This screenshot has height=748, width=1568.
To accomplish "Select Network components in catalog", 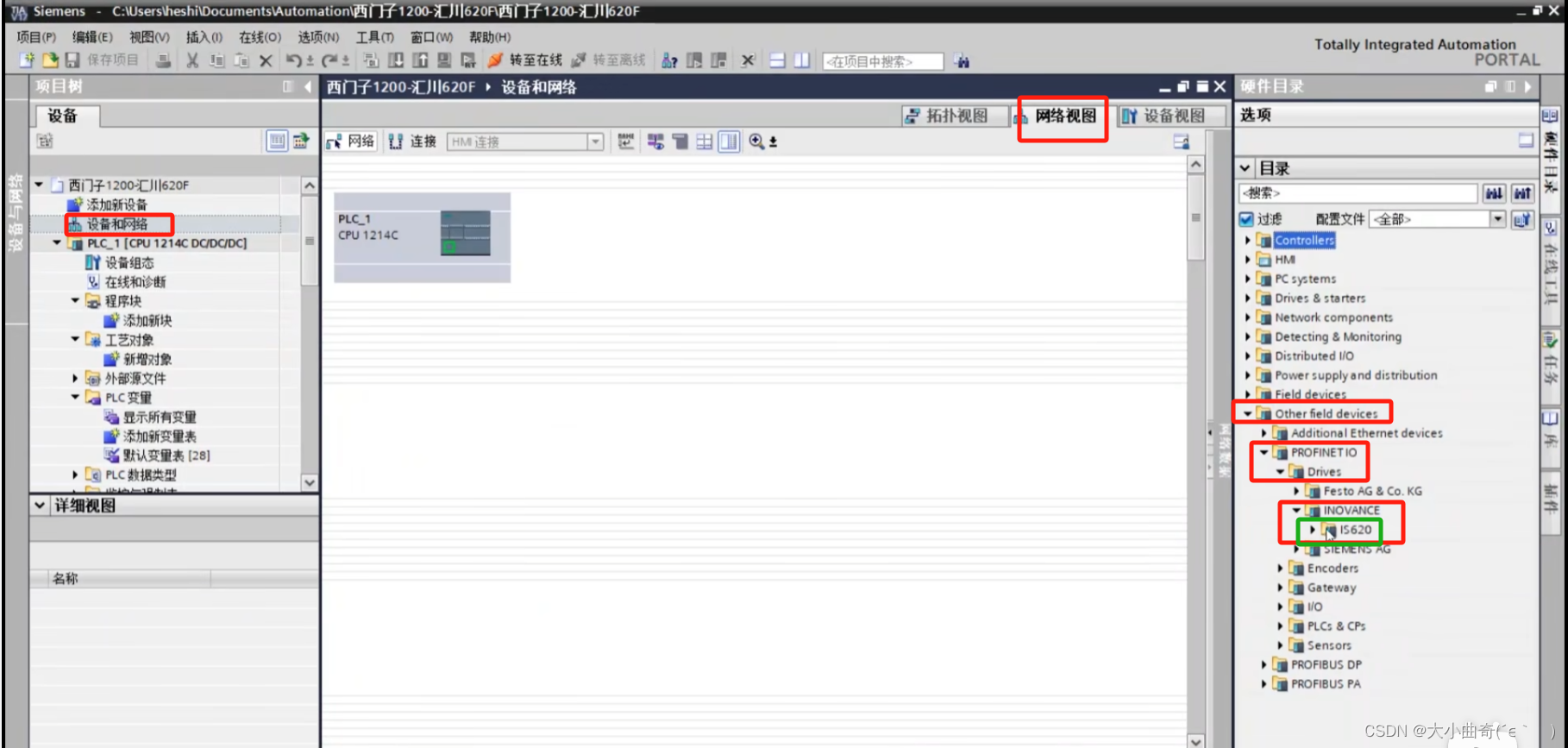I will tap(1333, 317).
